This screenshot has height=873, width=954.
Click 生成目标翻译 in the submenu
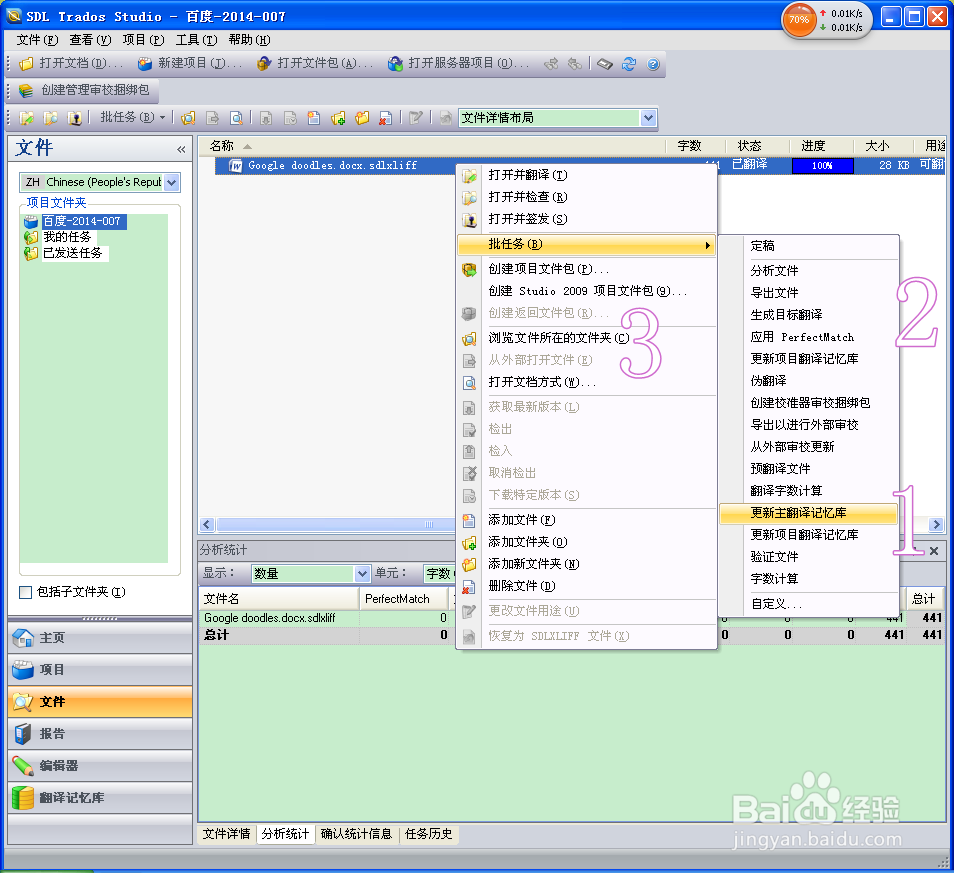point(808,315)
